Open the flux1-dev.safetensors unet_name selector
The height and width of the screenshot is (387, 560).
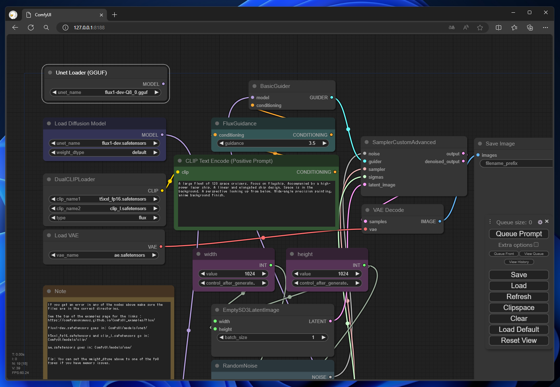tap(104, 143)
